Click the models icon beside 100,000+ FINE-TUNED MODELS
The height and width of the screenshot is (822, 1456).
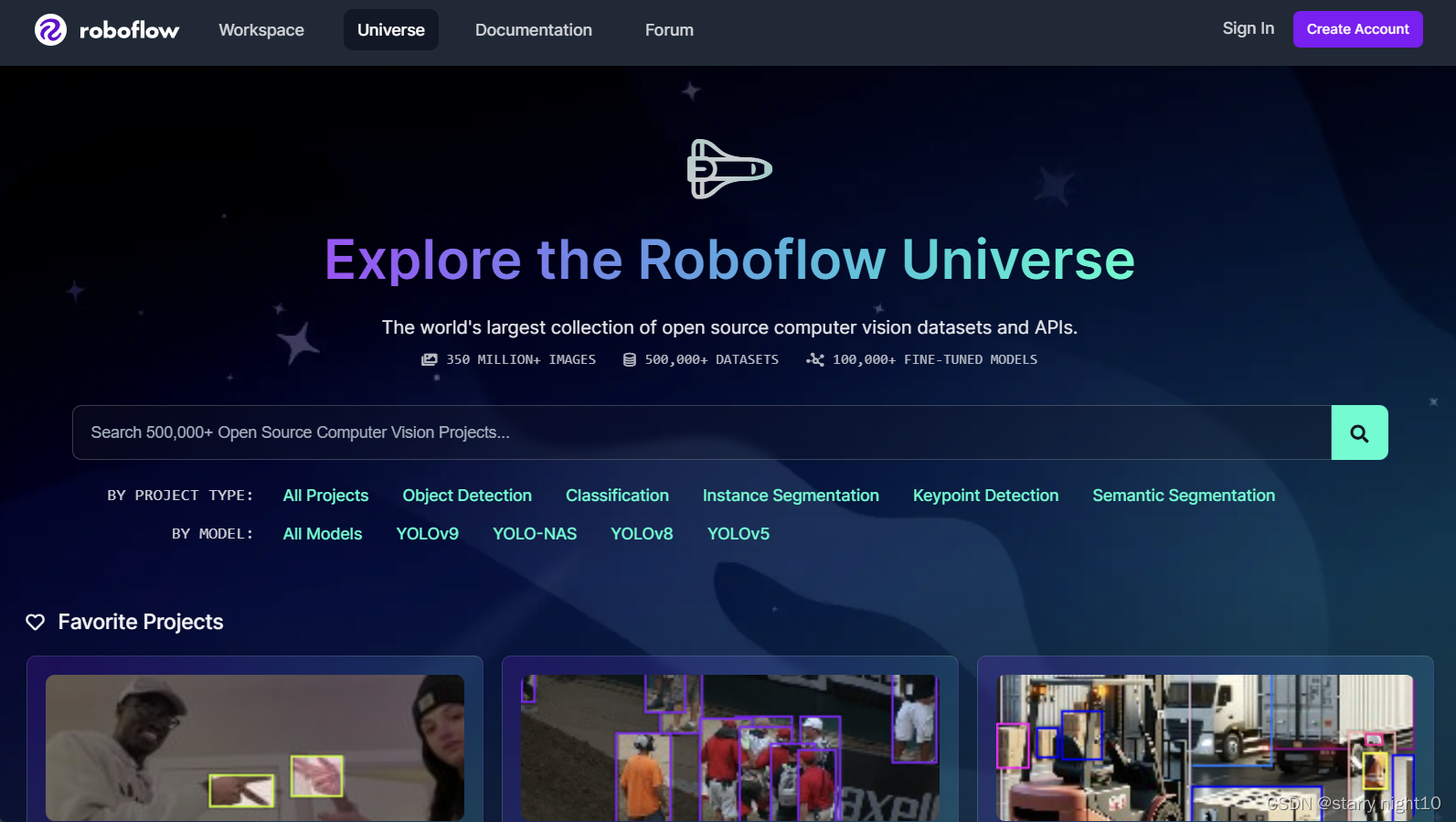(x=815, y=360)
